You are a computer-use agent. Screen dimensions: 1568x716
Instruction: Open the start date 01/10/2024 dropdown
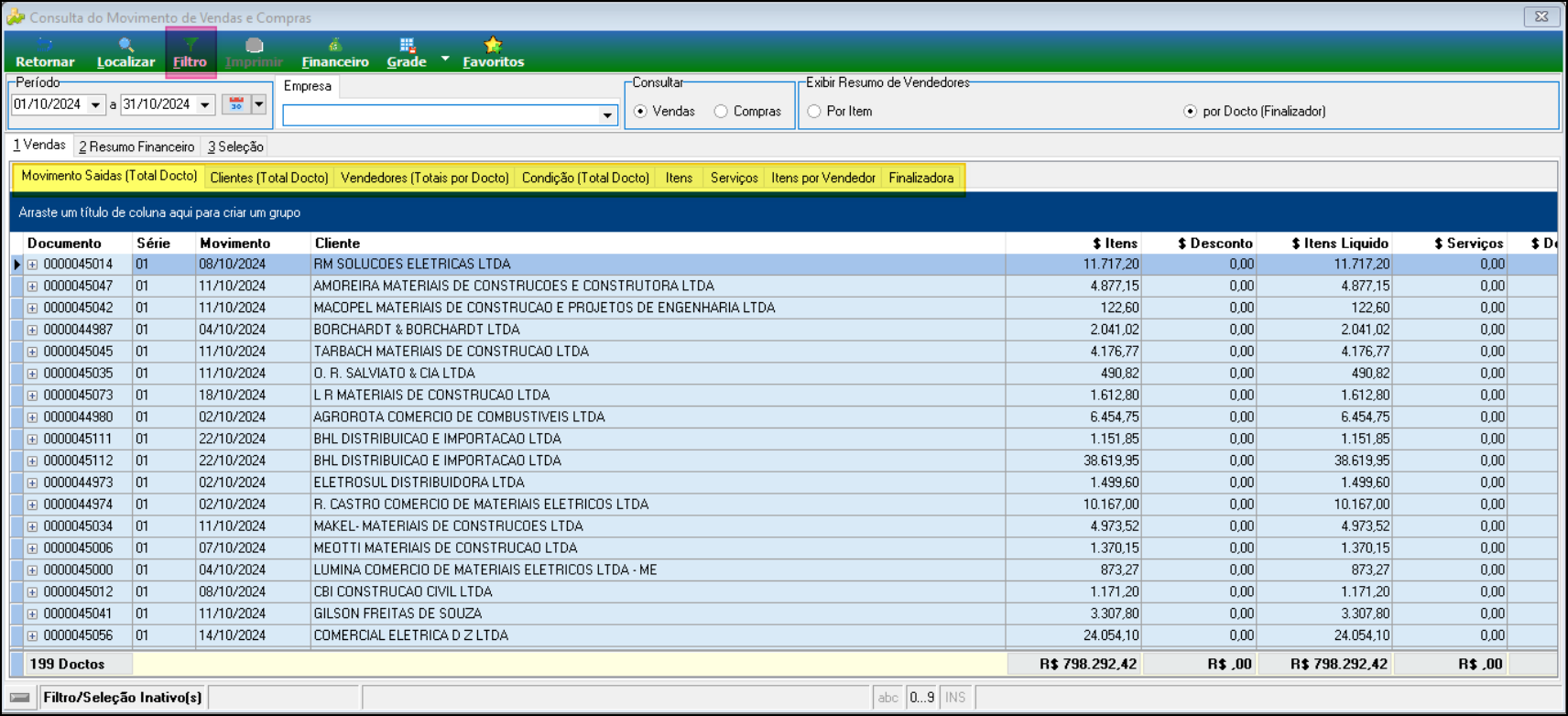[95, 105]
